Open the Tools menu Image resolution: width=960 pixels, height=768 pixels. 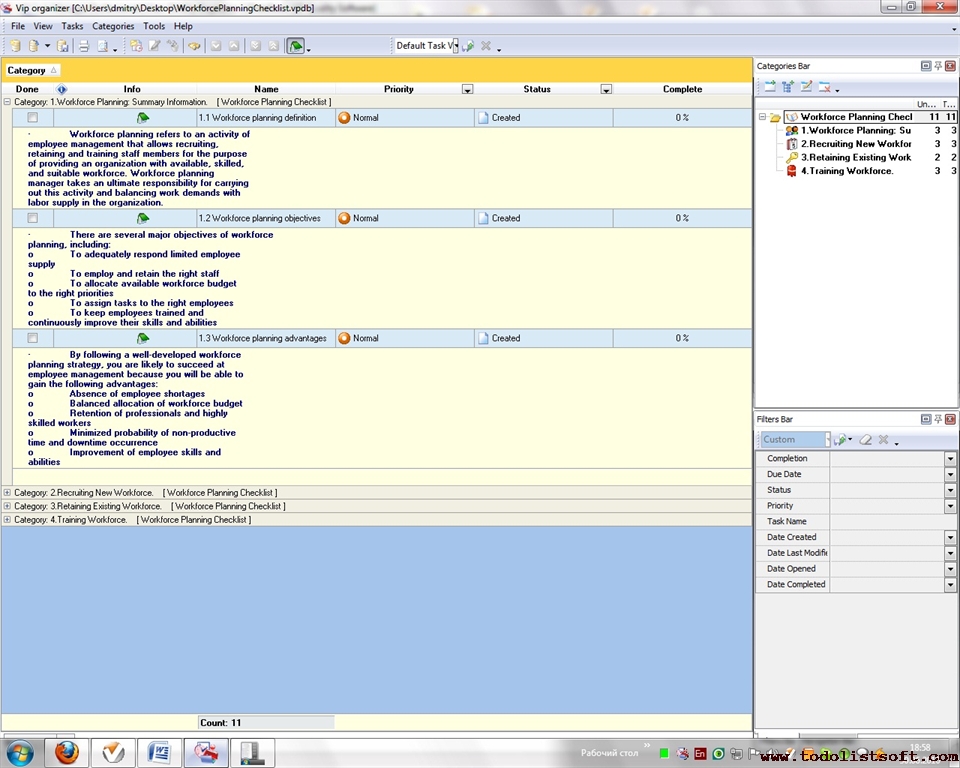pyautogui.click(x=154, y=26)
